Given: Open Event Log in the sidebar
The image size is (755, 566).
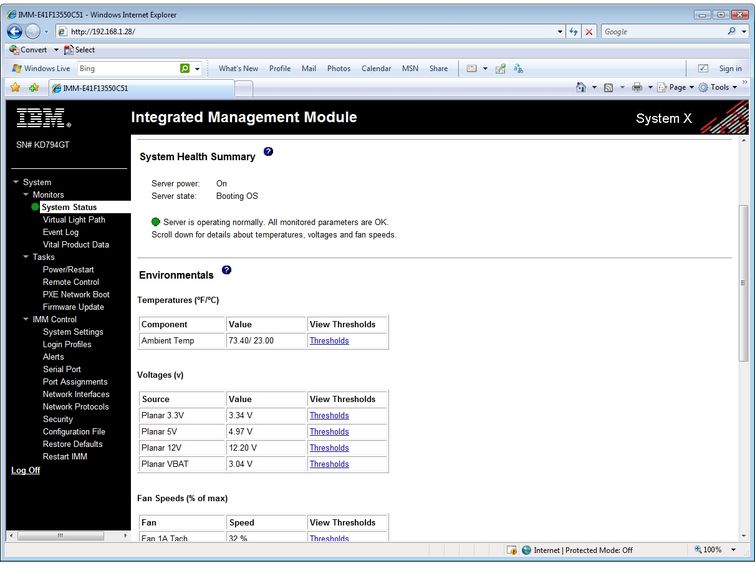Looking at the screenshot, I should [x=60, y=232].
